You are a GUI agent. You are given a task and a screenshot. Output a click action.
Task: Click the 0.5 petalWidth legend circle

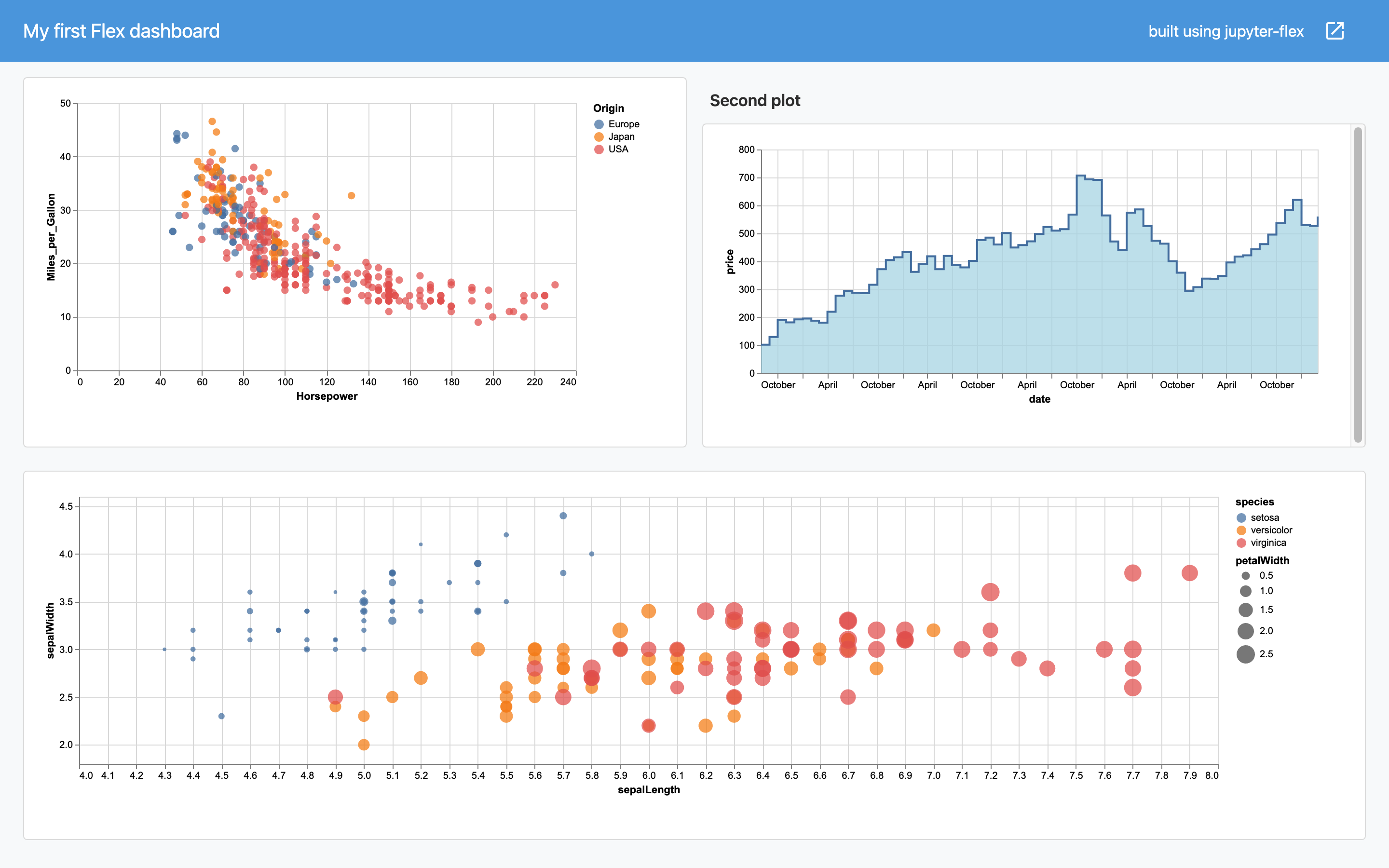pos(1245,576)
